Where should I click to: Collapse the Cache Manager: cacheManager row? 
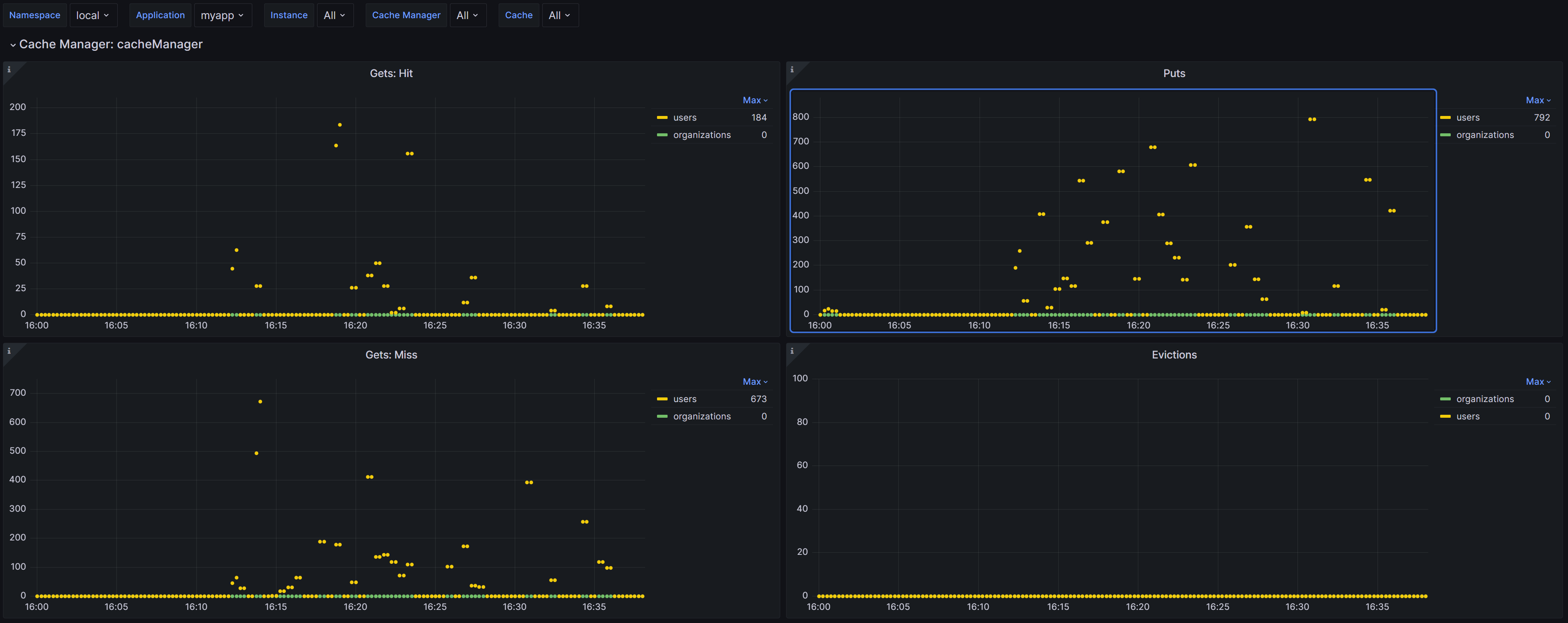click(x=13, y=44)
